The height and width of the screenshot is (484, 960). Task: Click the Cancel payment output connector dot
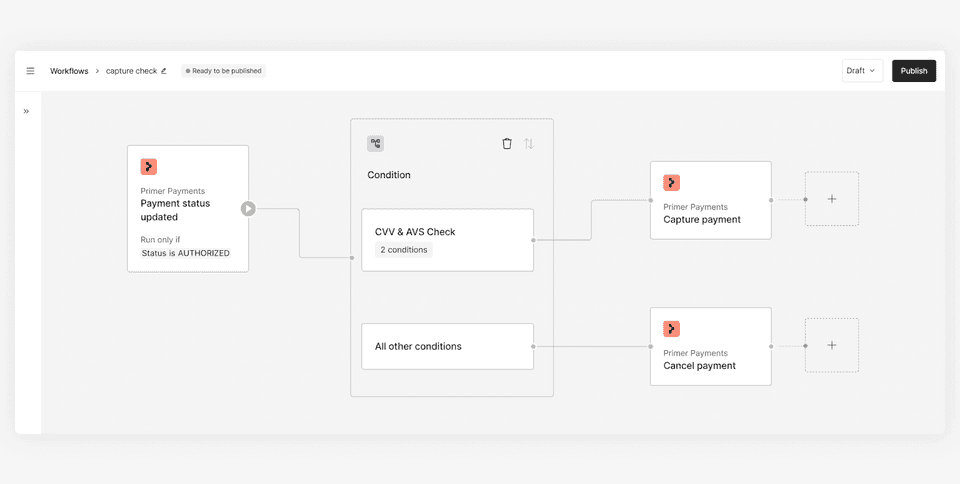pos(771,346)
